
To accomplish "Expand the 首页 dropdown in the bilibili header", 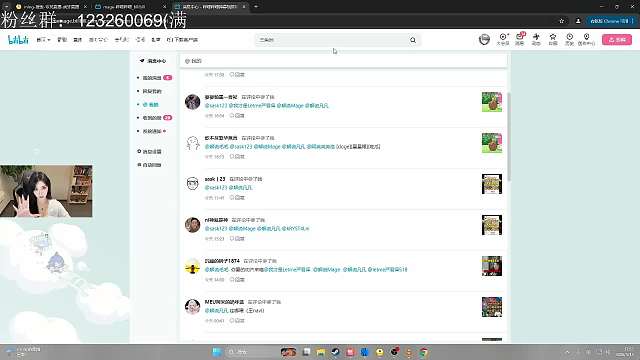I will pos(43,40).
